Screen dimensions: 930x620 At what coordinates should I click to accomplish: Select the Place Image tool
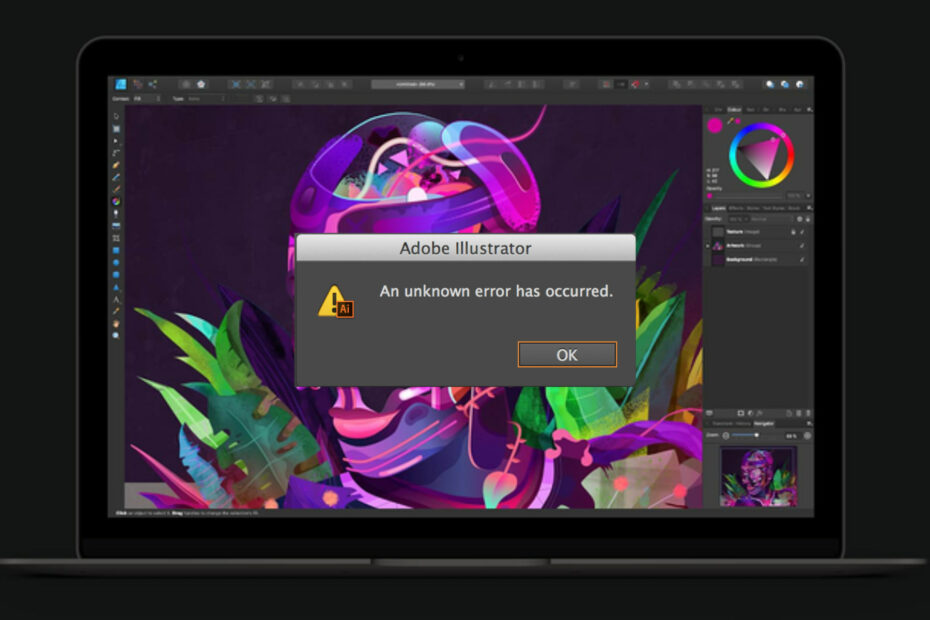click(116, 226)
